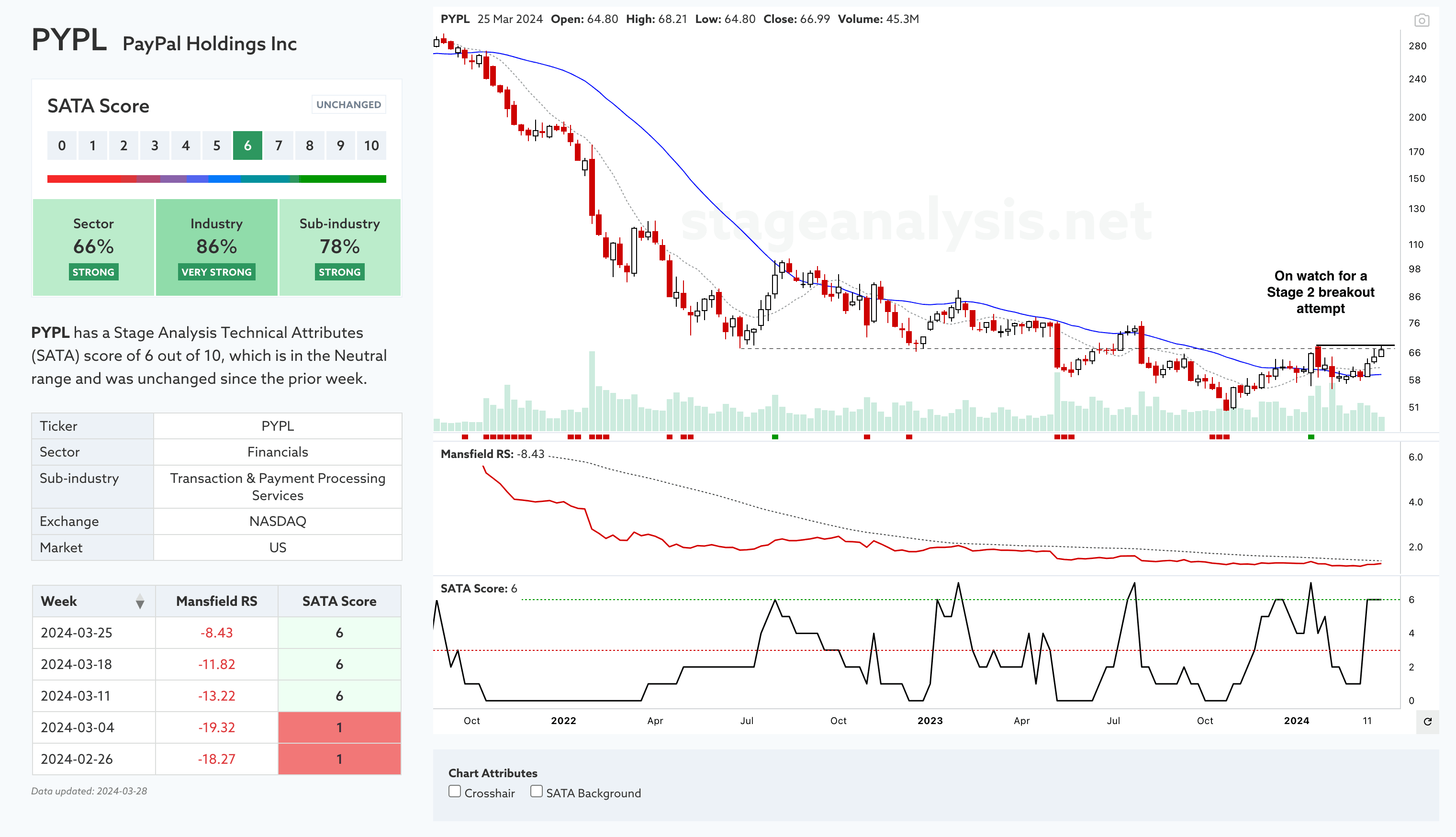Click highlighted SATA score box 6
This screenshot has height=837, width=1456.
point(248,145)
